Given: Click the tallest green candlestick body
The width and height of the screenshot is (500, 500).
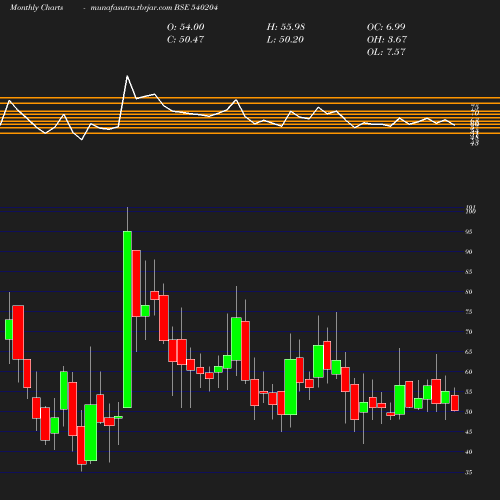Looking at the screenshot, I should pos(127,319).
